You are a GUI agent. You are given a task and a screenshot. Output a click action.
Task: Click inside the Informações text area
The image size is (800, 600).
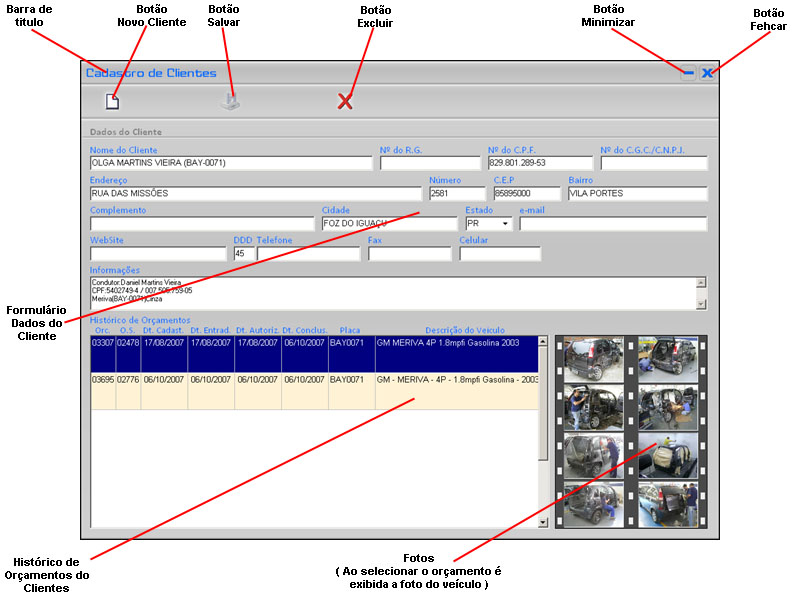pyautogui.click(x=393, y=293)
